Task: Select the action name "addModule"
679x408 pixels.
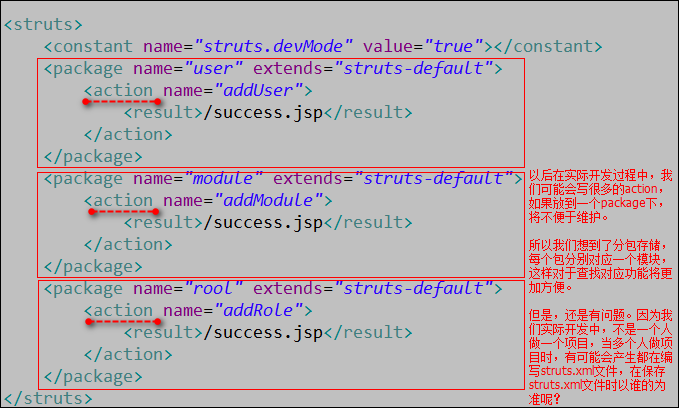Action: (x=268, y=201)
